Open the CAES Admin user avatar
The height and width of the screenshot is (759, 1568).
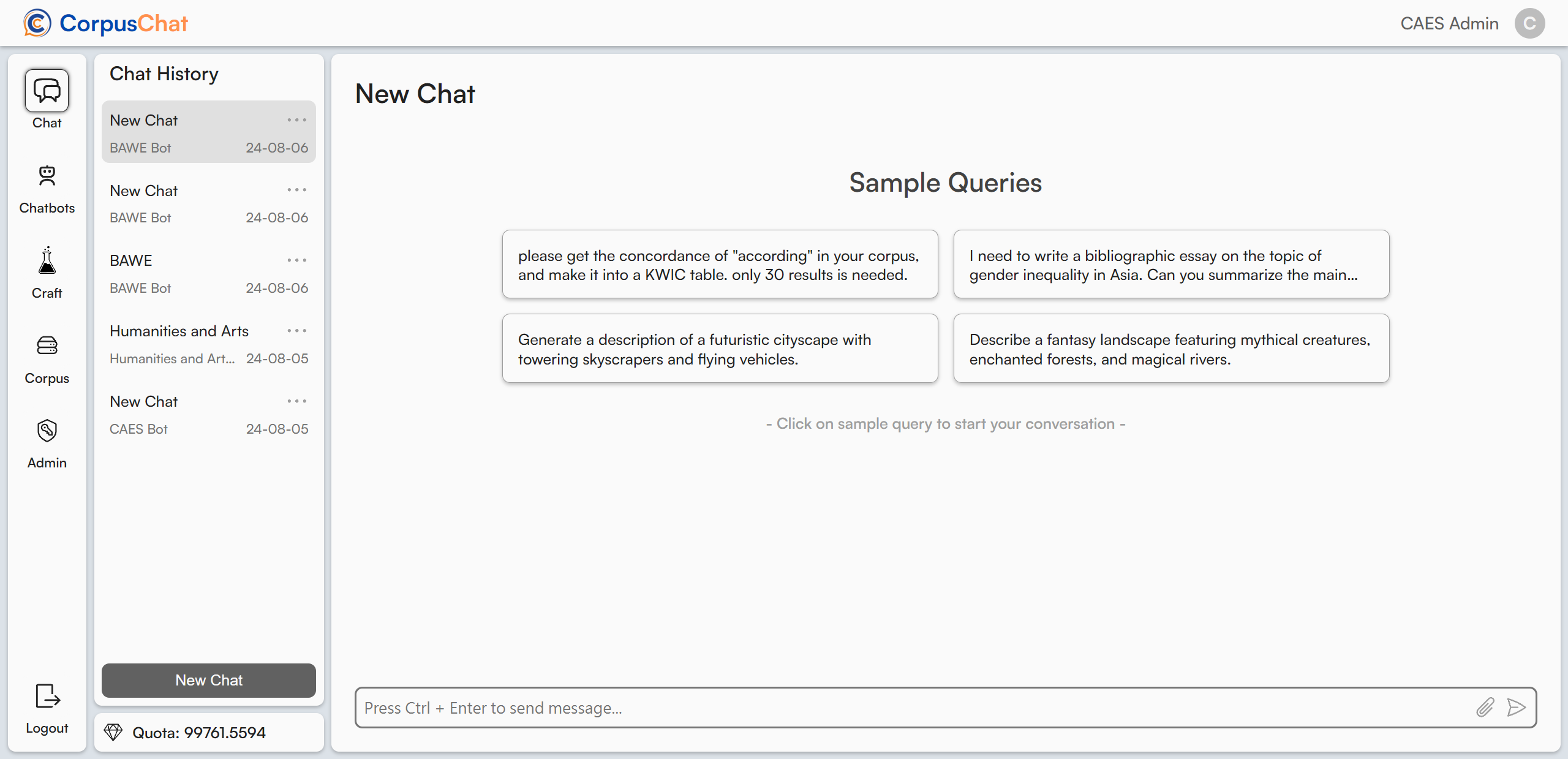[x=1529, y=23]
